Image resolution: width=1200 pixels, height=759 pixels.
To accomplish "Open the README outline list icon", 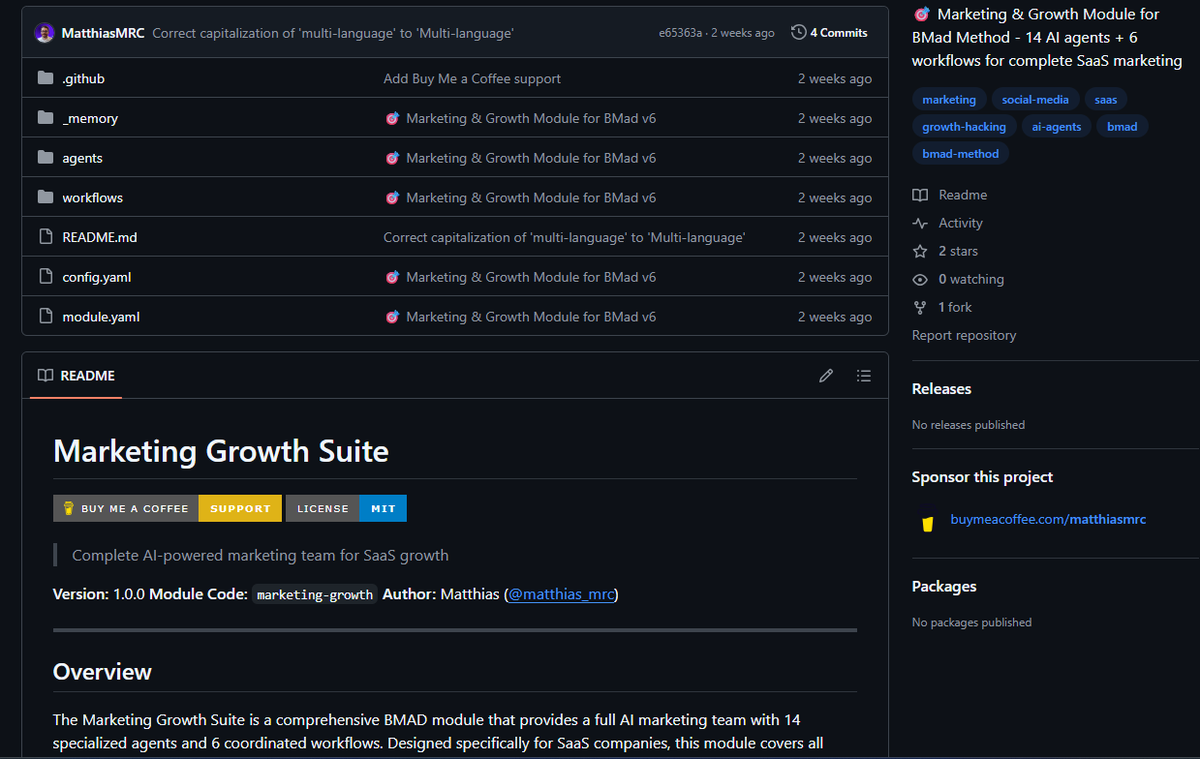I will [864, 376].
